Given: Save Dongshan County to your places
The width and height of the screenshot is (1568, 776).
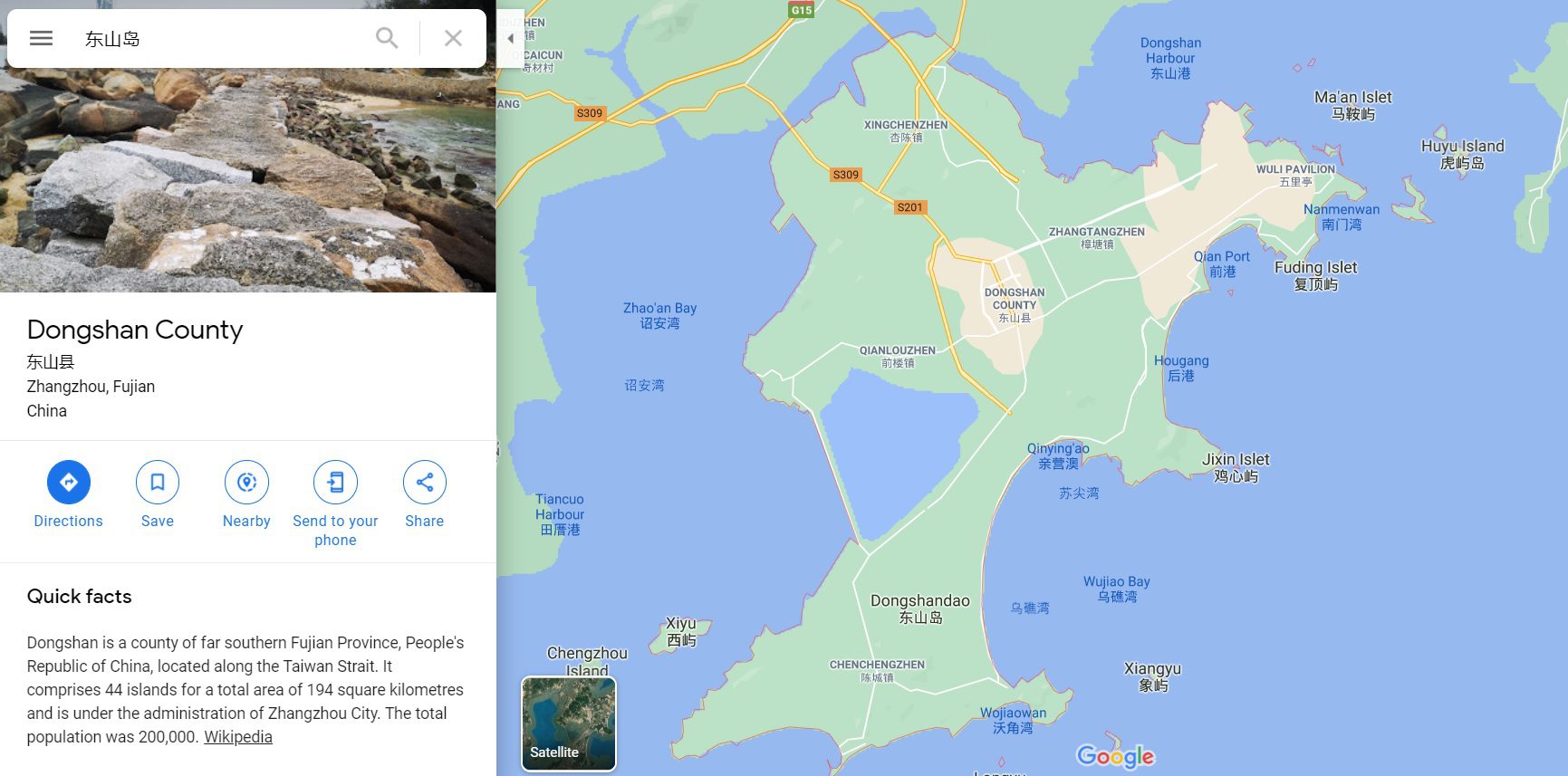Looking at the screenshot, I should tap(158, 482).
